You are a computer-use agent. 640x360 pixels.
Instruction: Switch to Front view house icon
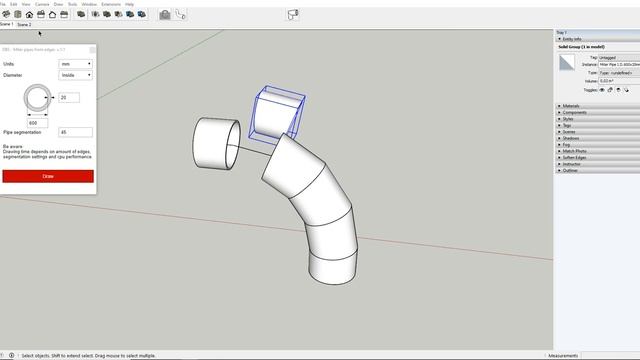pyautogui.click(x=29, y=15)
